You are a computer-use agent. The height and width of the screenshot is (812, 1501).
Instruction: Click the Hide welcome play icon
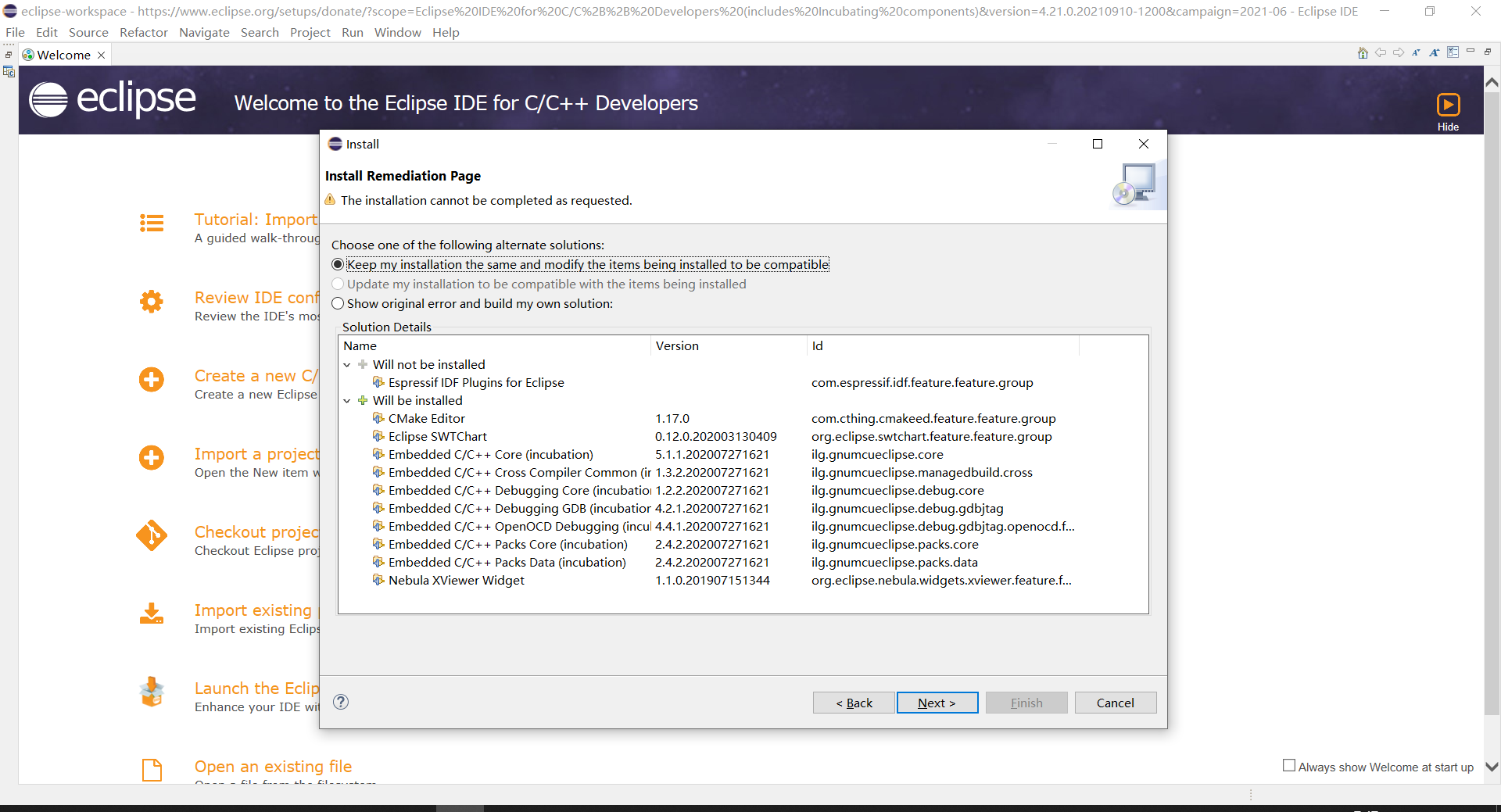pos(1448,105)
